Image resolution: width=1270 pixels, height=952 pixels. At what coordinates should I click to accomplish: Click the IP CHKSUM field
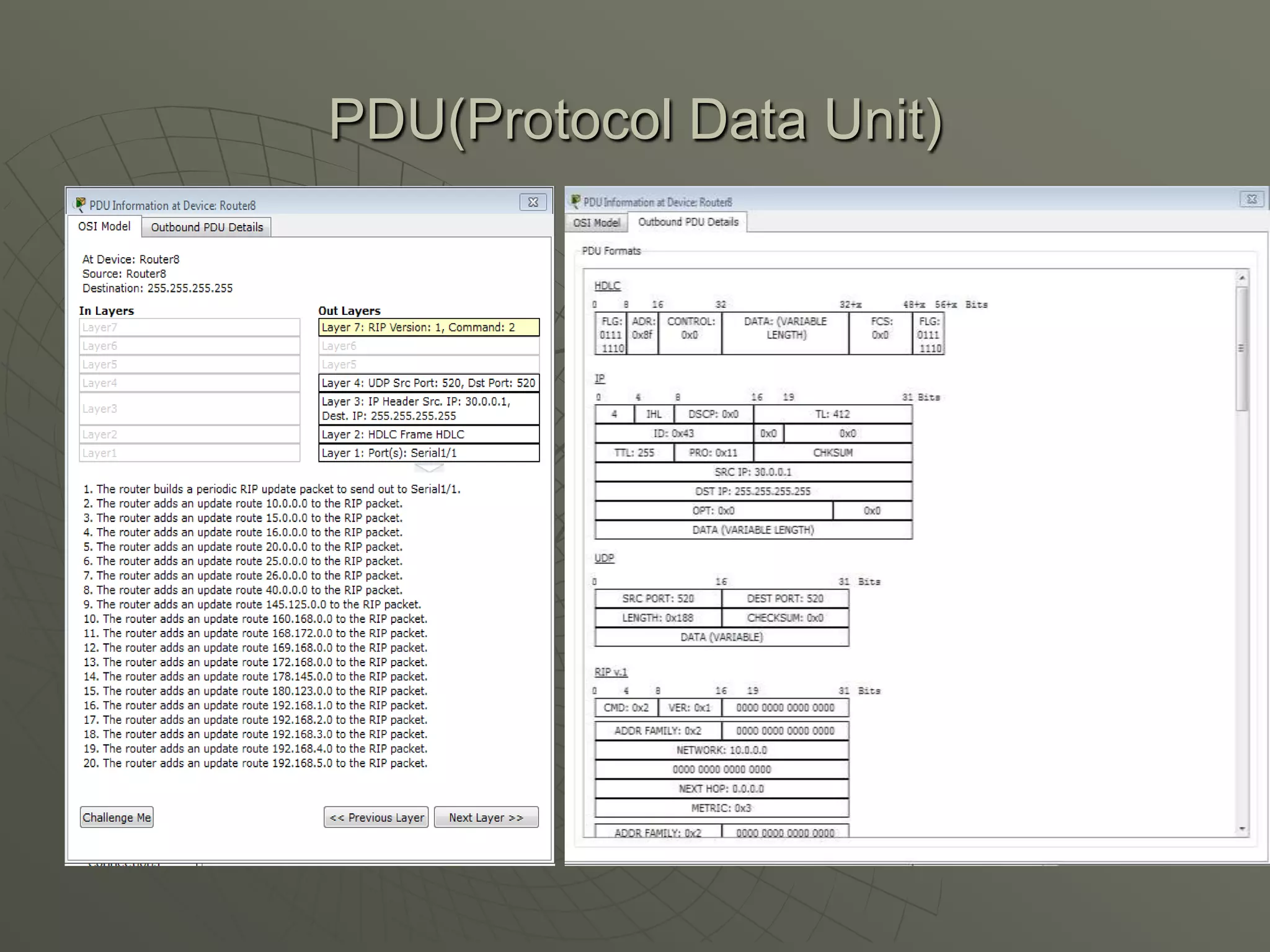point(833,452)
